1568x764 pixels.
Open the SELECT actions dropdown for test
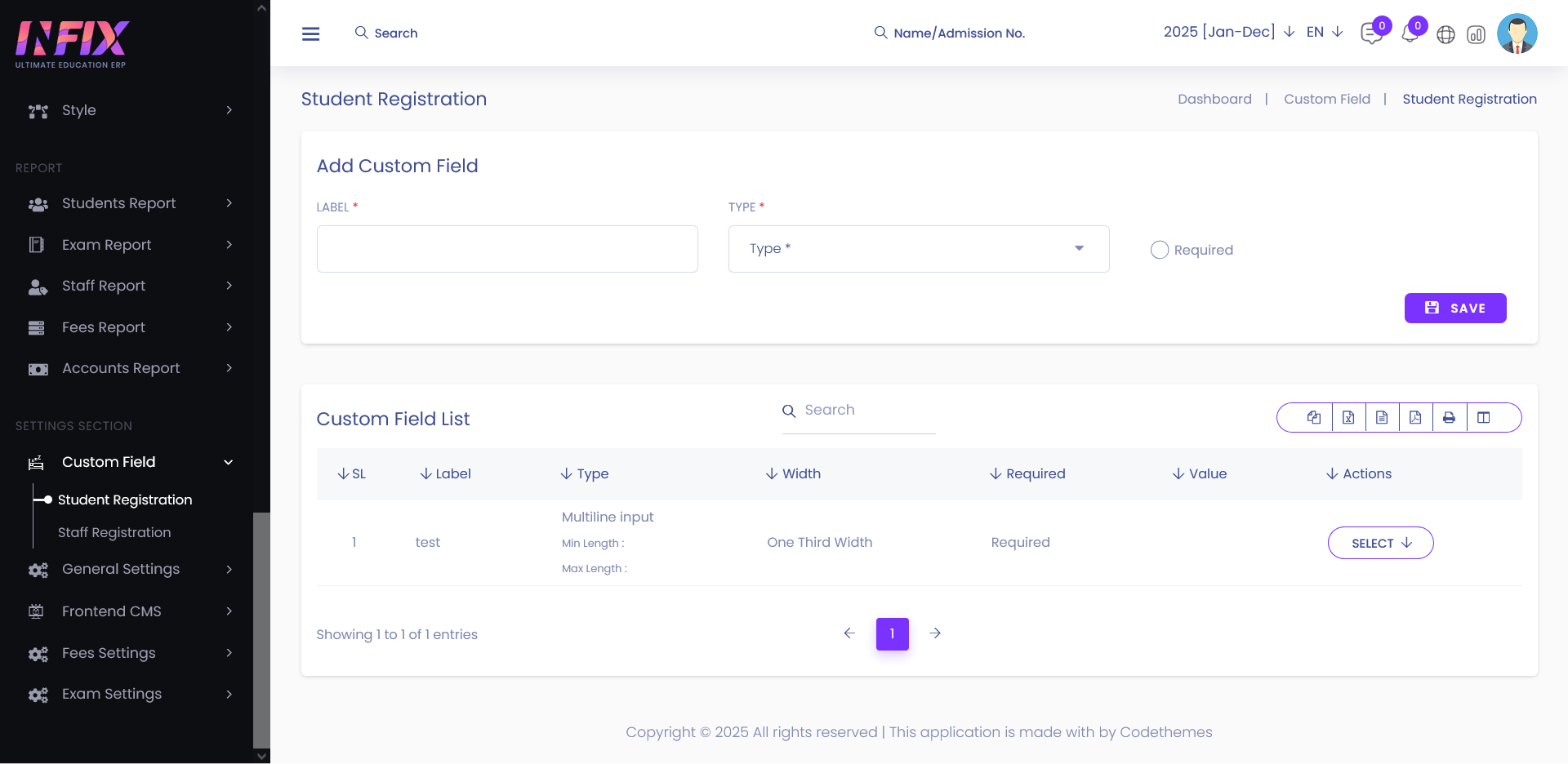pyautogui.click(x=1380, y=543)
